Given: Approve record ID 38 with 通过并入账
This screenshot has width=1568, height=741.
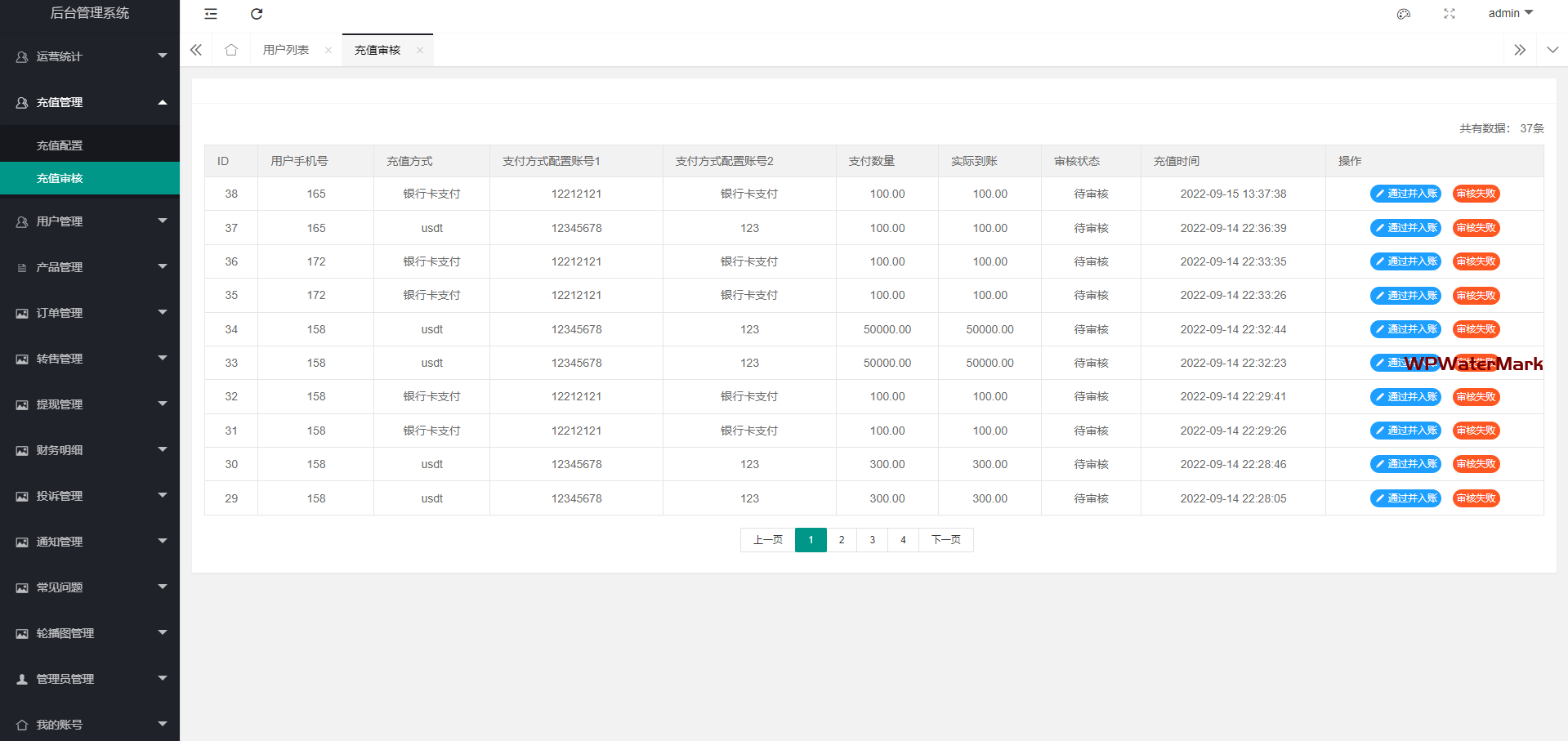Looking at the screenshot, I should tap(1405, 194).
